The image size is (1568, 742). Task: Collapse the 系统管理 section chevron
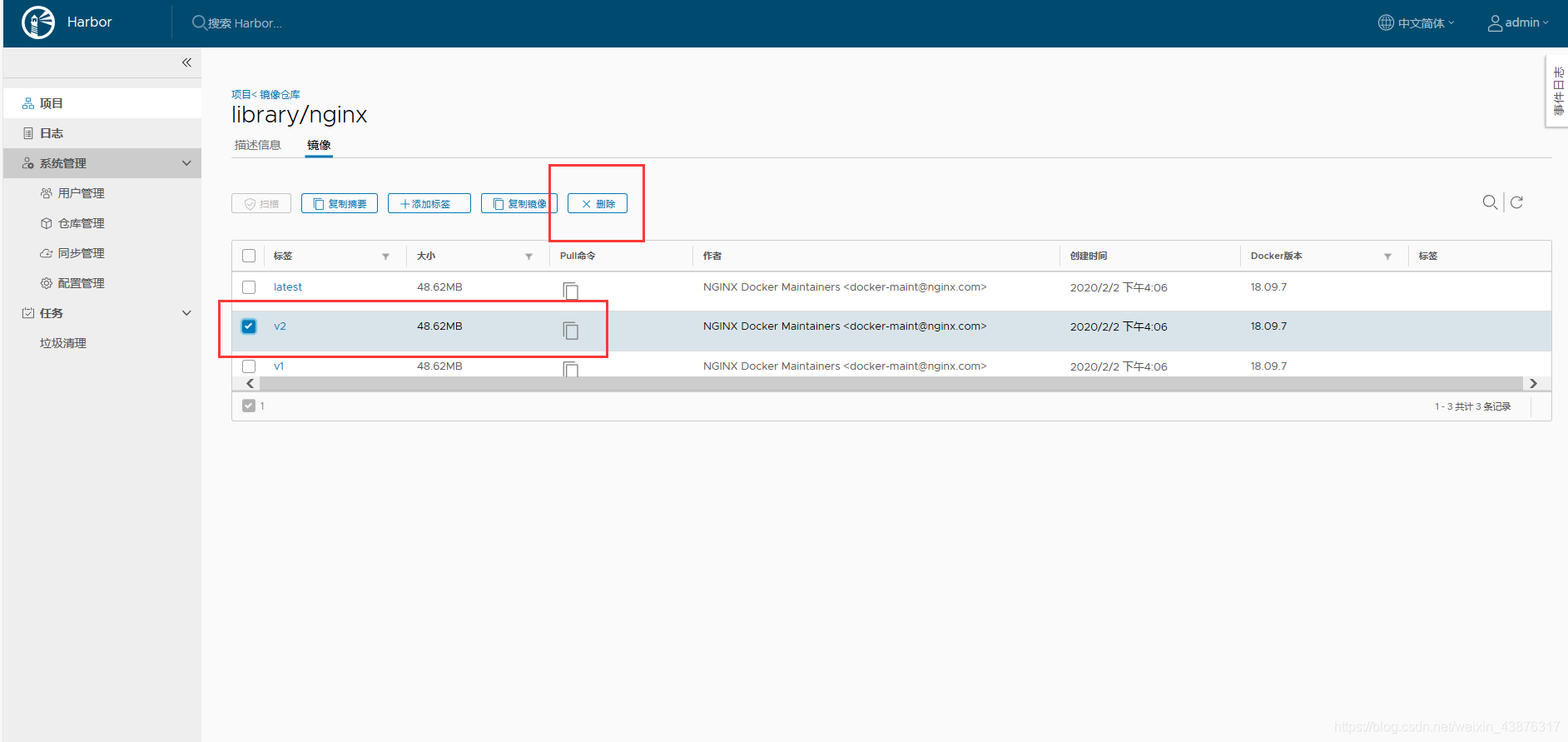[186, 163]
